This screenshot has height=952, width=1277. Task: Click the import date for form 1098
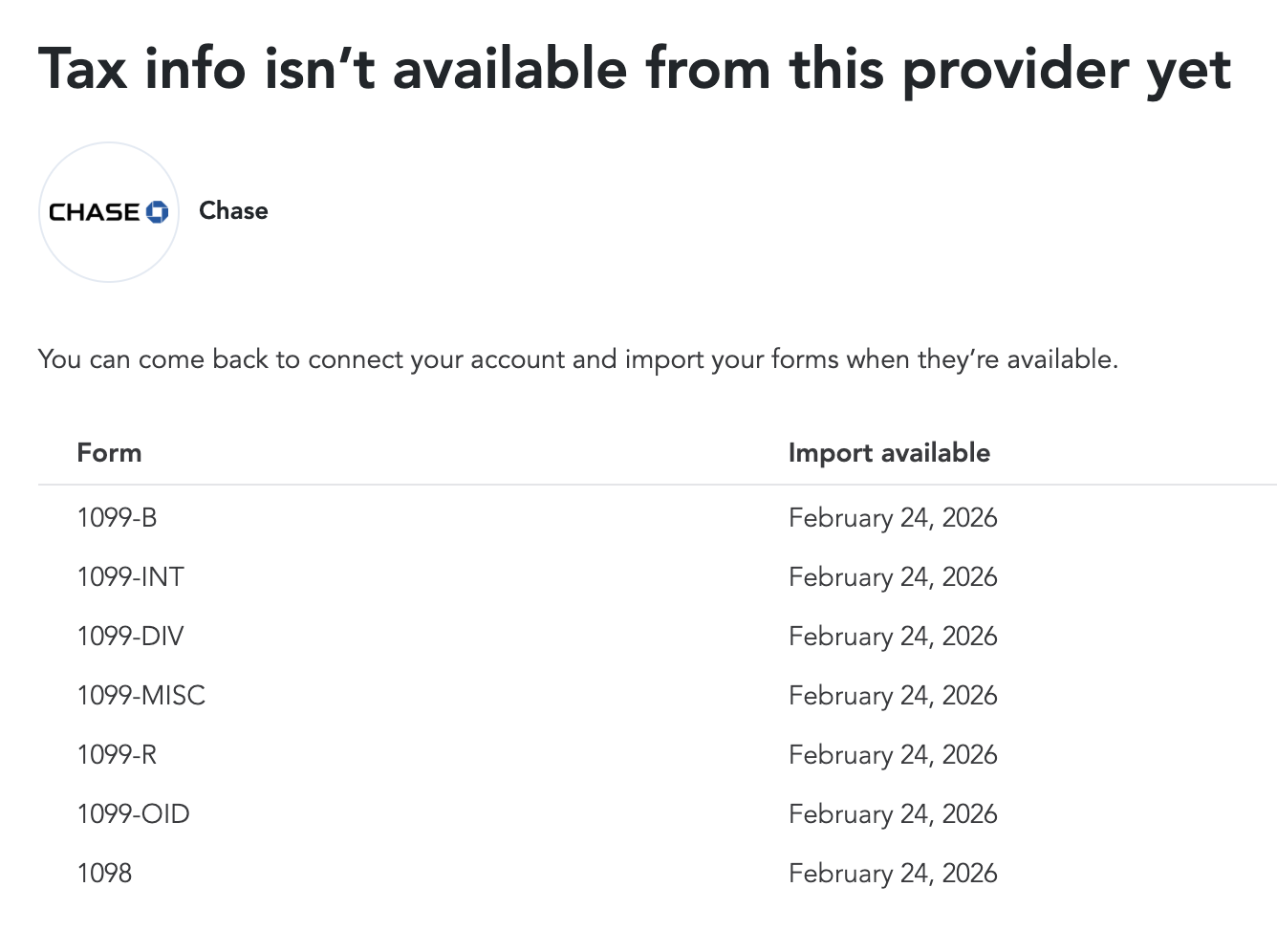coord(892,874)
